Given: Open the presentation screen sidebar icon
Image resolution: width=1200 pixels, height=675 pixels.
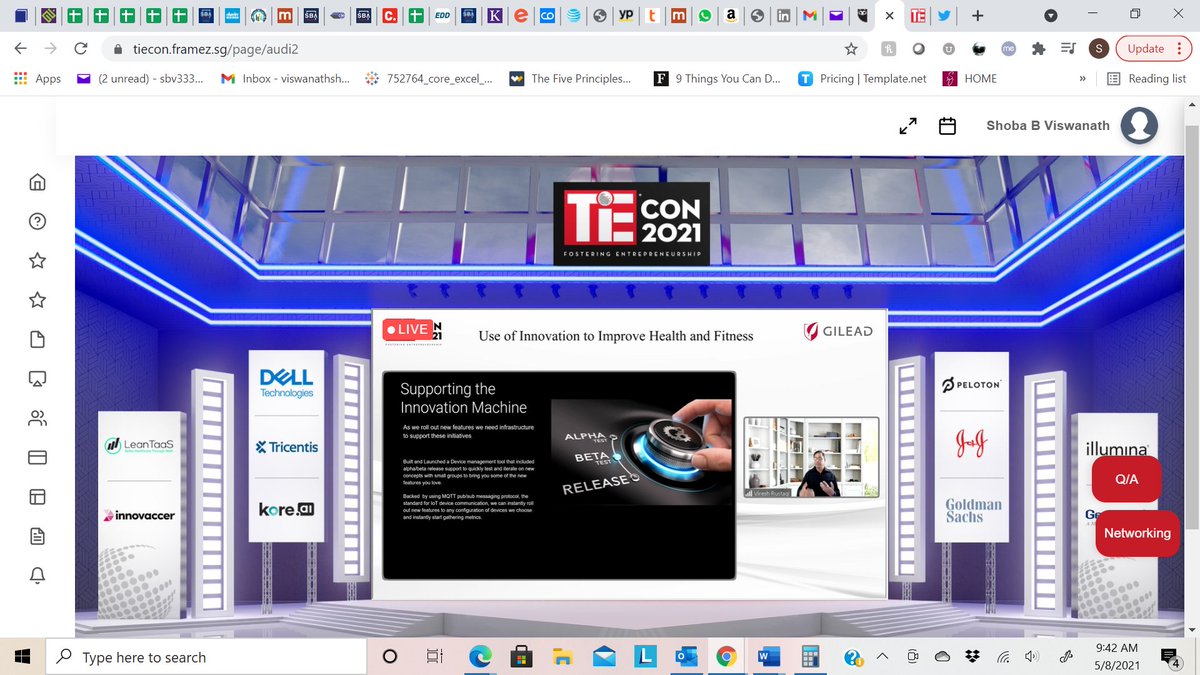Looking at the screenshot, I should coord(37,379).
